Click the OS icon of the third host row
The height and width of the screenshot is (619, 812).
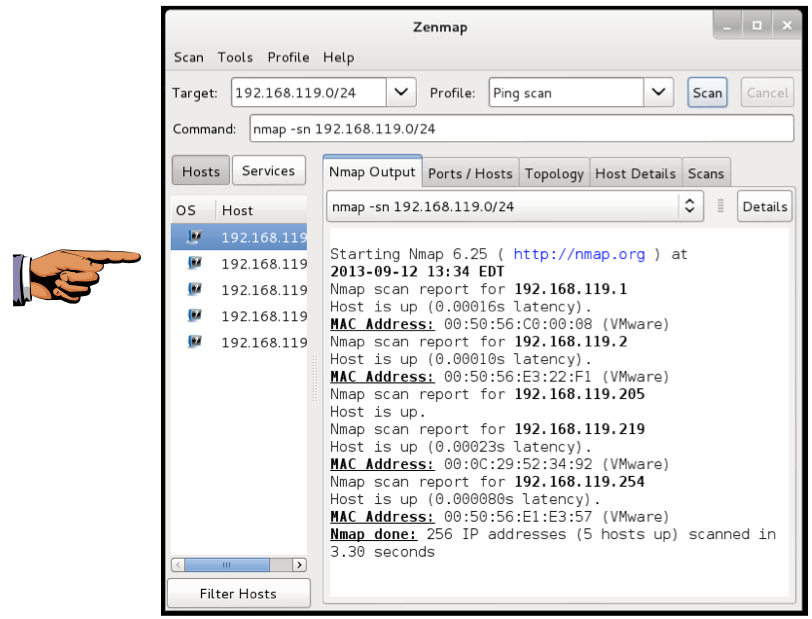point(194,289)
